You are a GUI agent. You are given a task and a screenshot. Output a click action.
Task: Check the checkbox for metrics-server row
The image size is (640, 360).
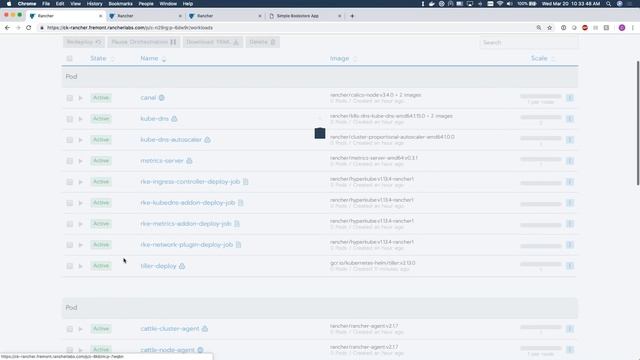point(70,161)
